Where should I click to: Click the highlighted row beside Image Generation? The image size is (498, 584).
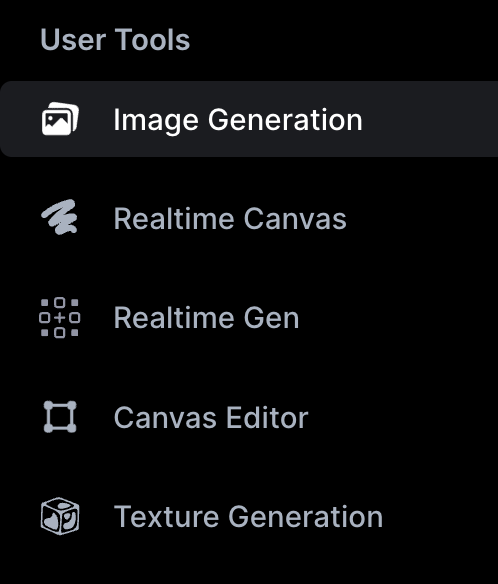(x=249, y=119)
